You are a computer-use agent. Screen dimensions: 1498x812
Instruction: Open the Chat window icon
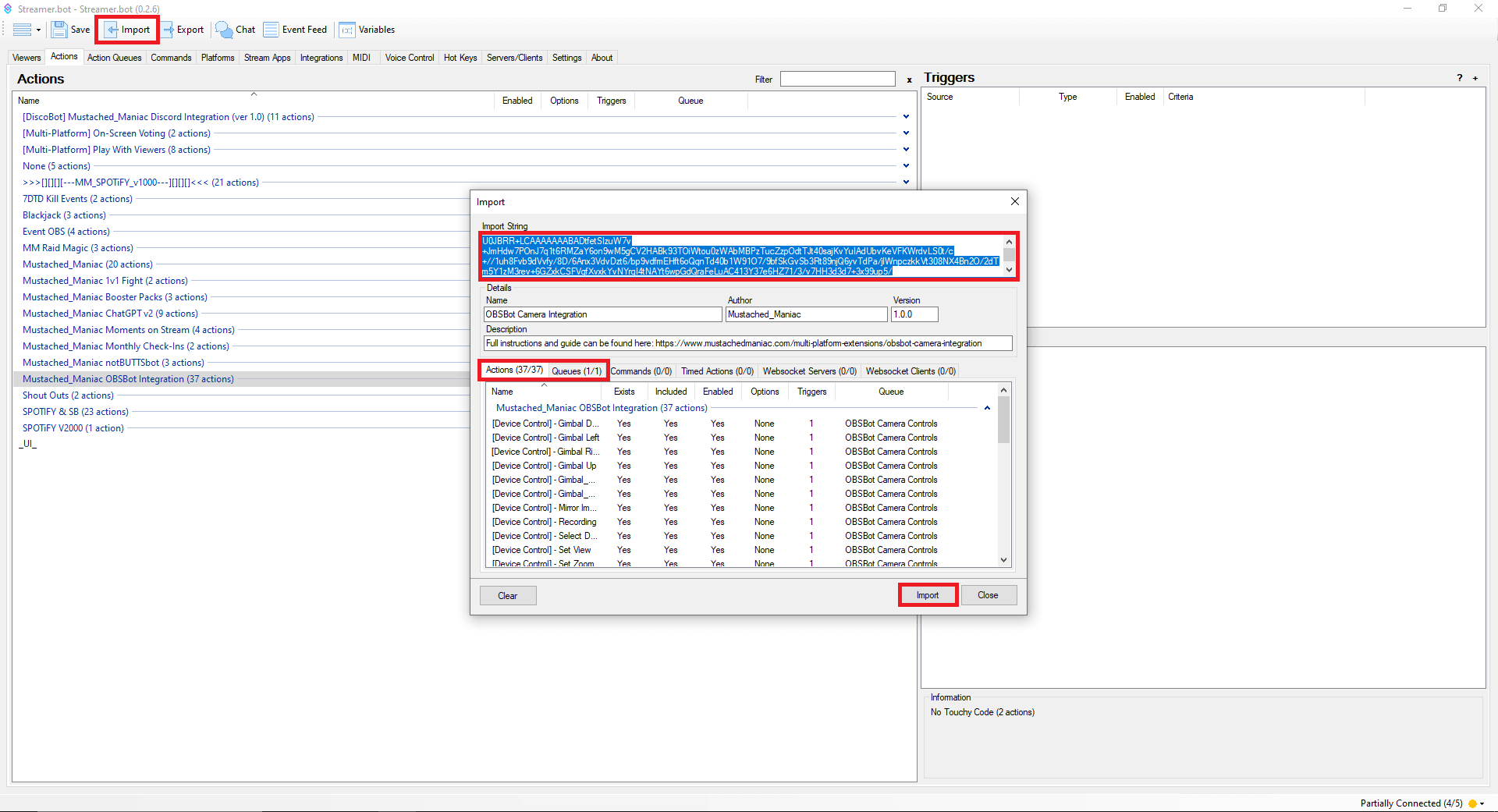(224, 30)
